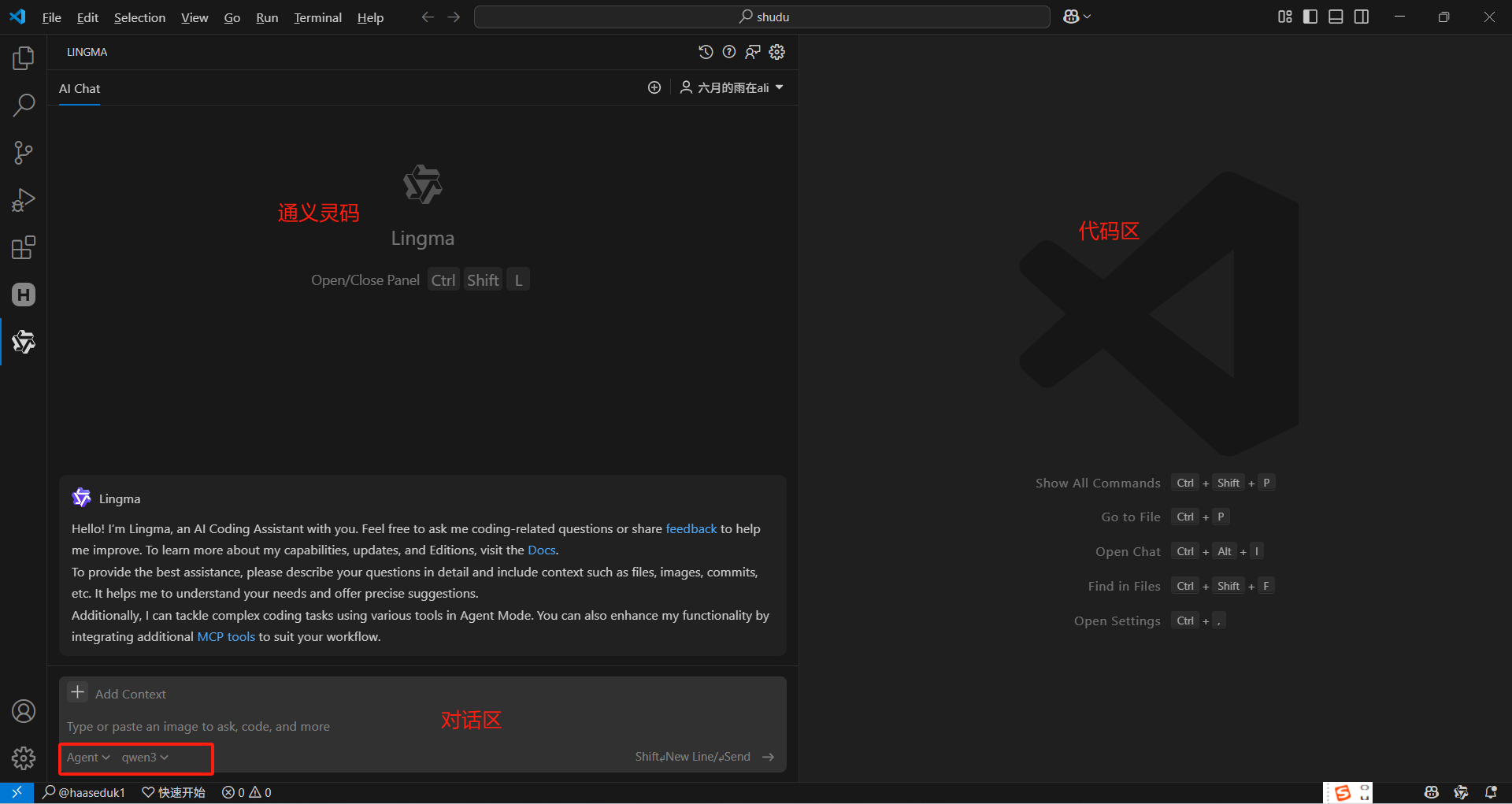The height and width of the screenshot is (804, 1512).
Task: Open the Extensions view
Action: point(24,247)
